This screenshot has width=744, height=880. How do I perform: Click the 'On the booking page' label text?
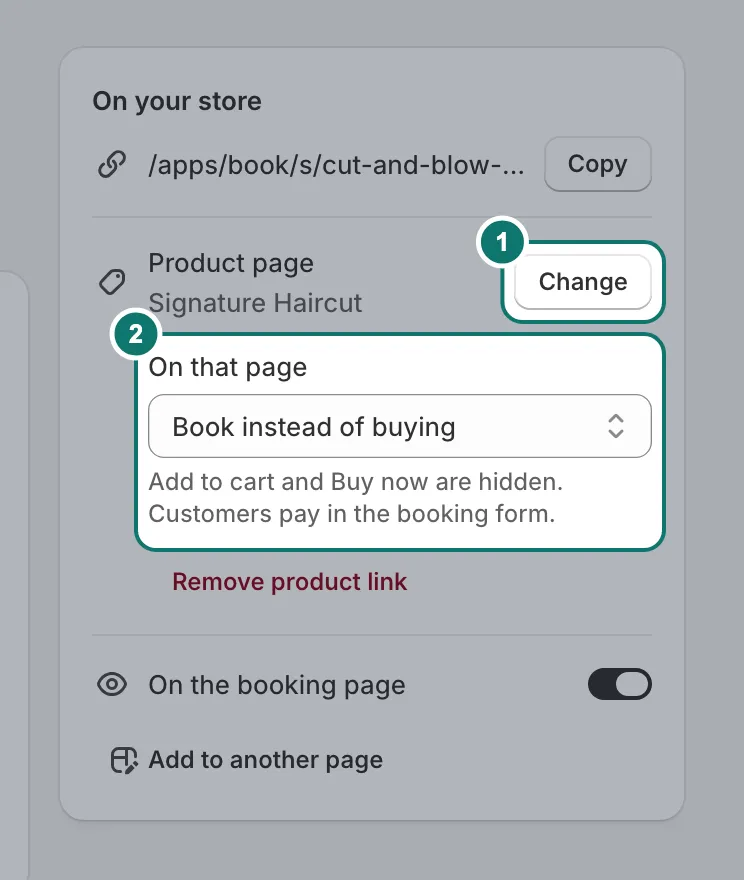click(x=277, y=685)
